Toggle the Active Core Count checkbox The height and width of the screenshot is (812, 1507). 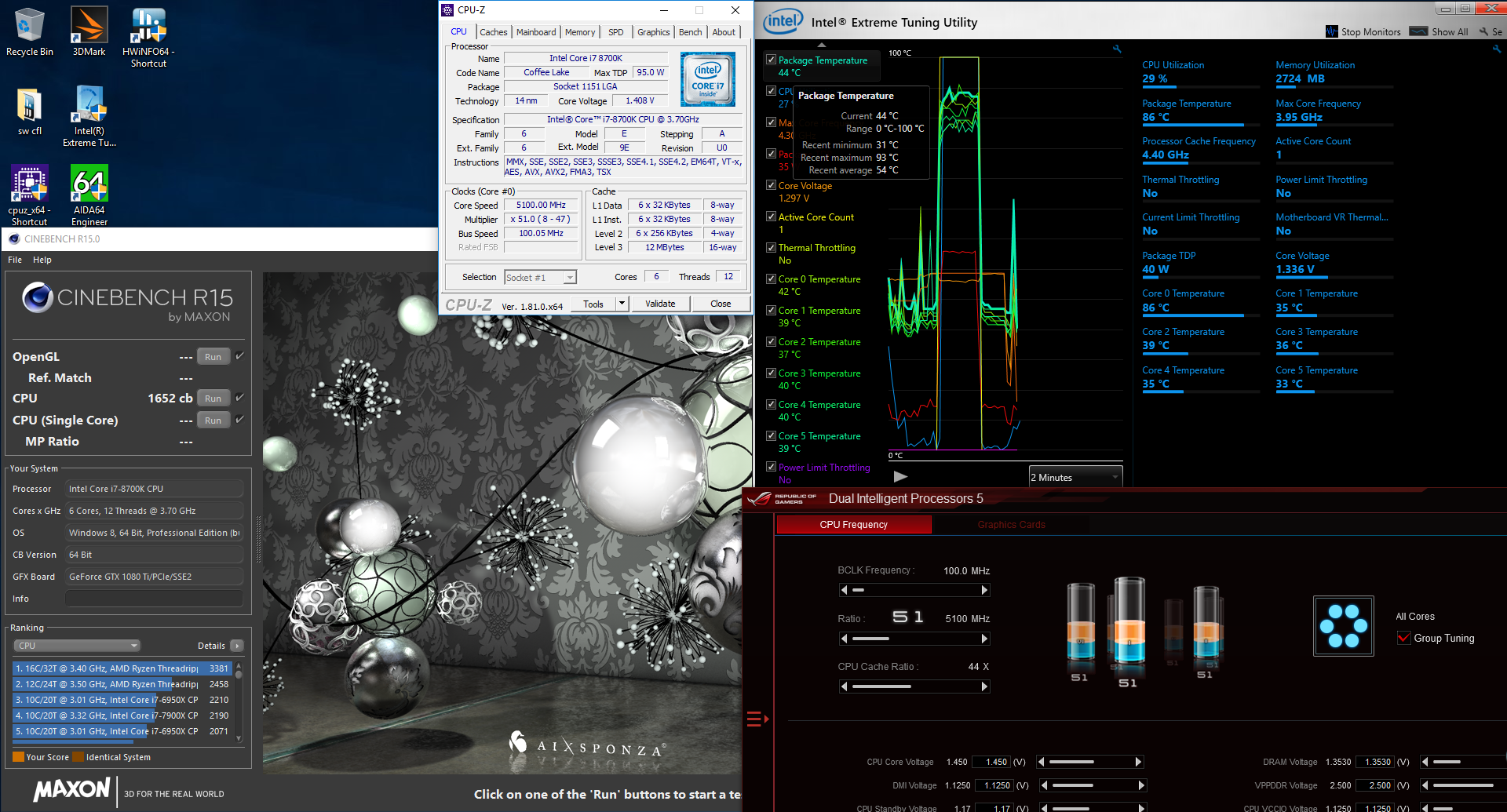(x=771, y=217)
